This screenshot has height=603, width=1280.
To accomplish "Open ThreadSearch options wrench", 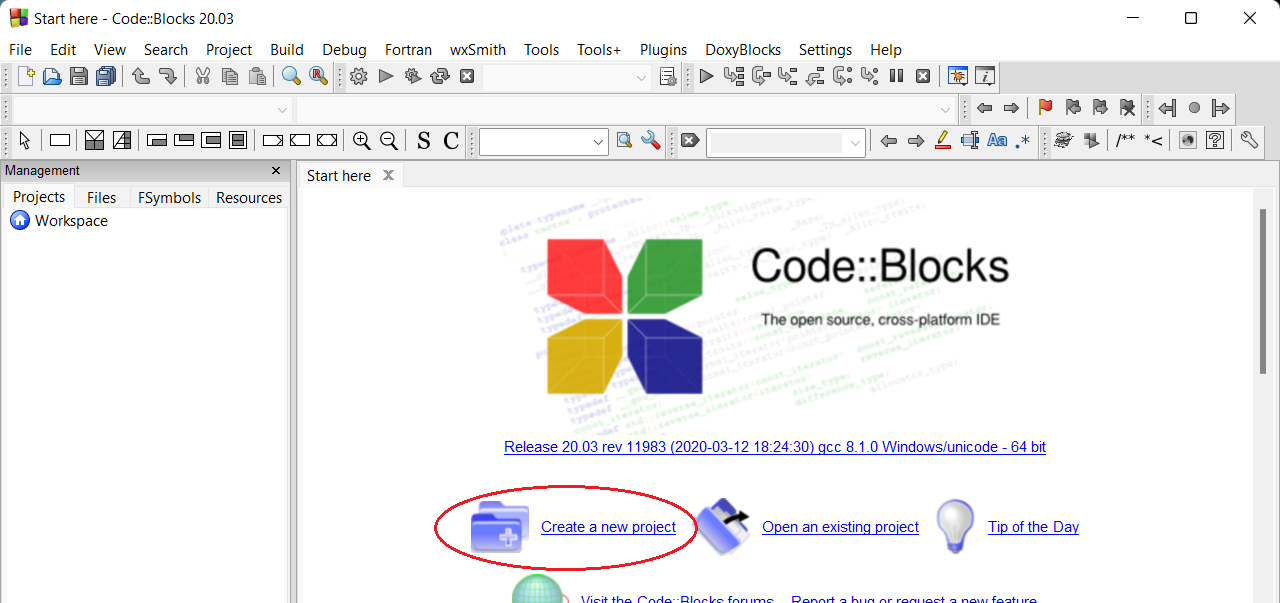I will pyautogui.click(x=651, y=141).
